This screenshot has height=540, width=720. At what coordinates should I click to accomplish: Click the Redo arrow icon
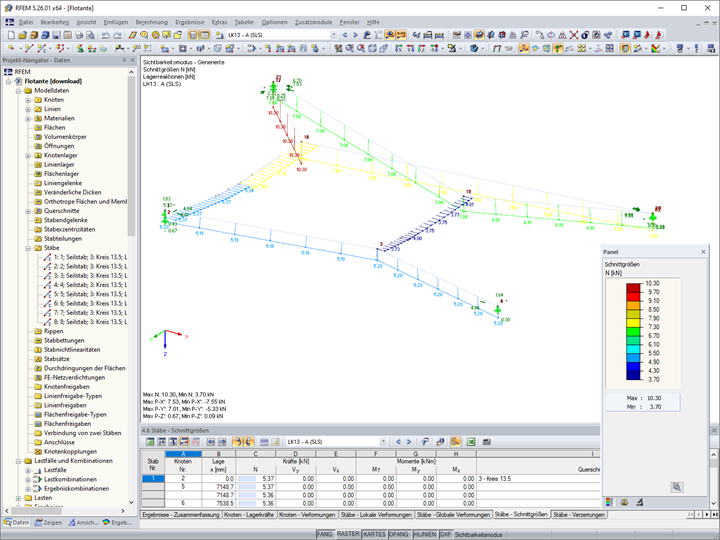click(117, 35)
